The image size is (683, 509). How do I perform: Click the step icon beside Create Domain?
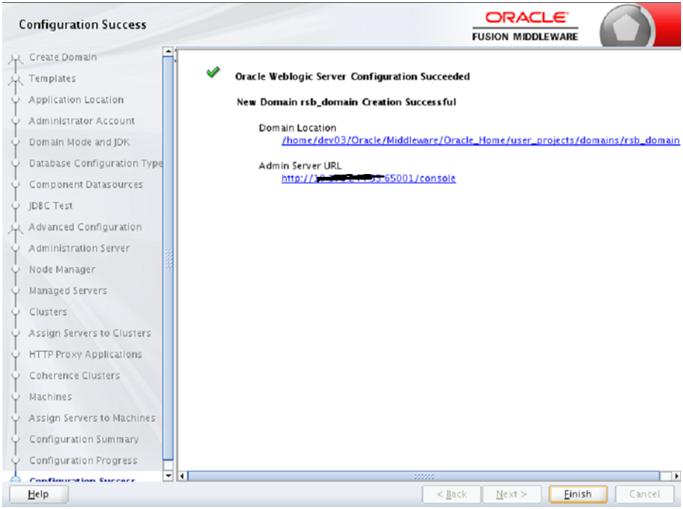click(x=16, y=58)
